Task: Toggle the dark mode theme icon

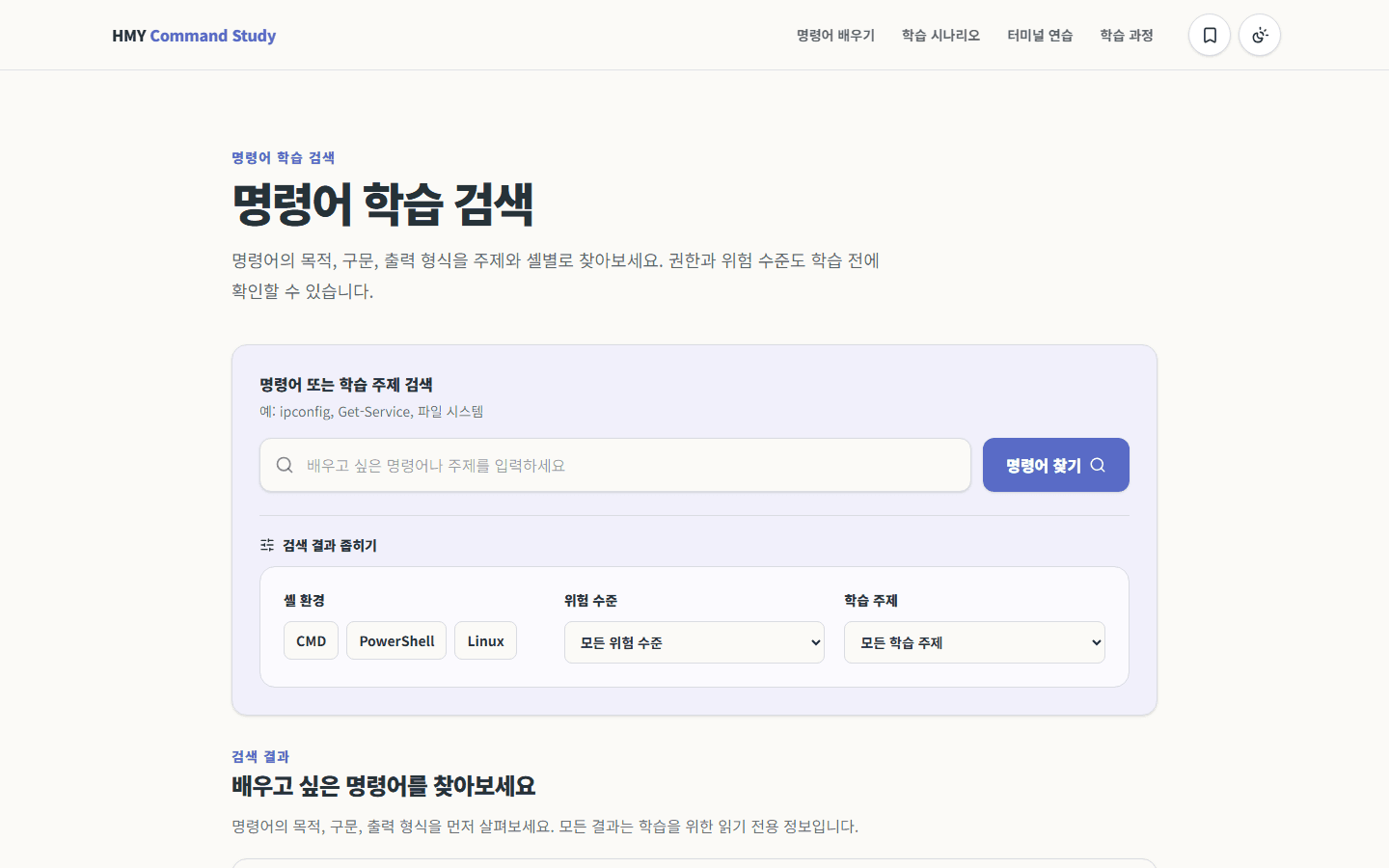Action: pyautogui.click(x=1260, y=35)
